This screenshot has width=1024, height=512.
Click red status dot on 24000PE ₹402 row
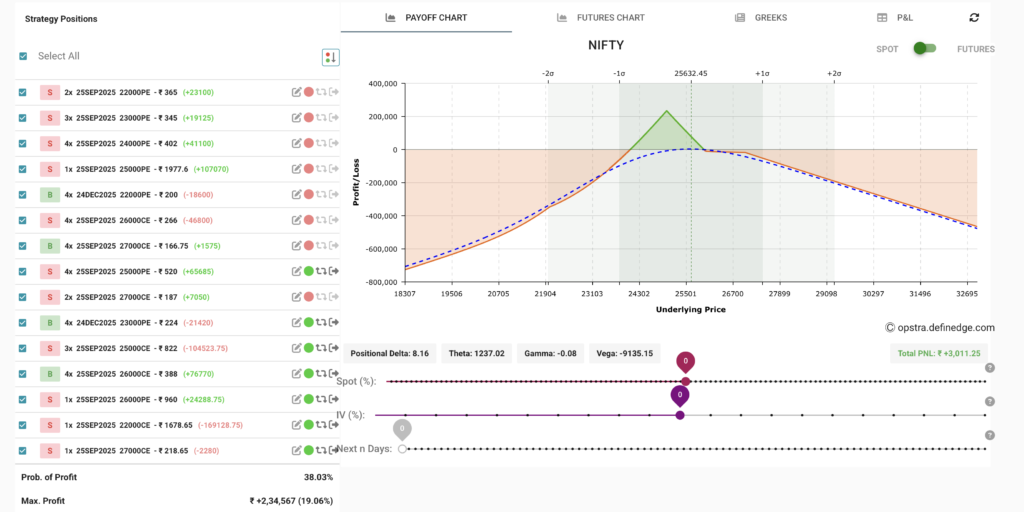click(x=309, y=143)
